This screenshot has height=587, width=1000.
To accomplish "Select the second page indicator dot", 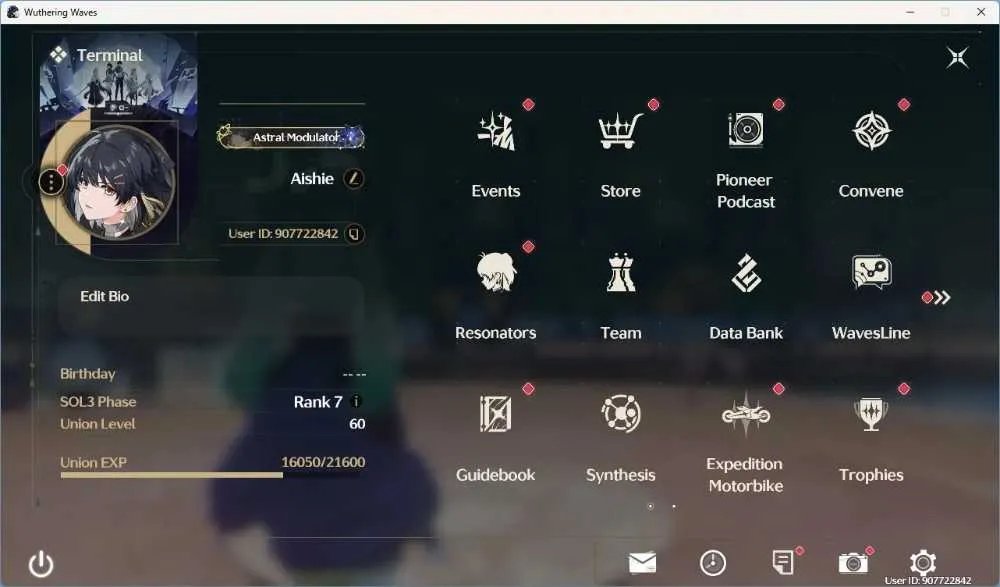I will pyautogui.click(x=674, y=507).
